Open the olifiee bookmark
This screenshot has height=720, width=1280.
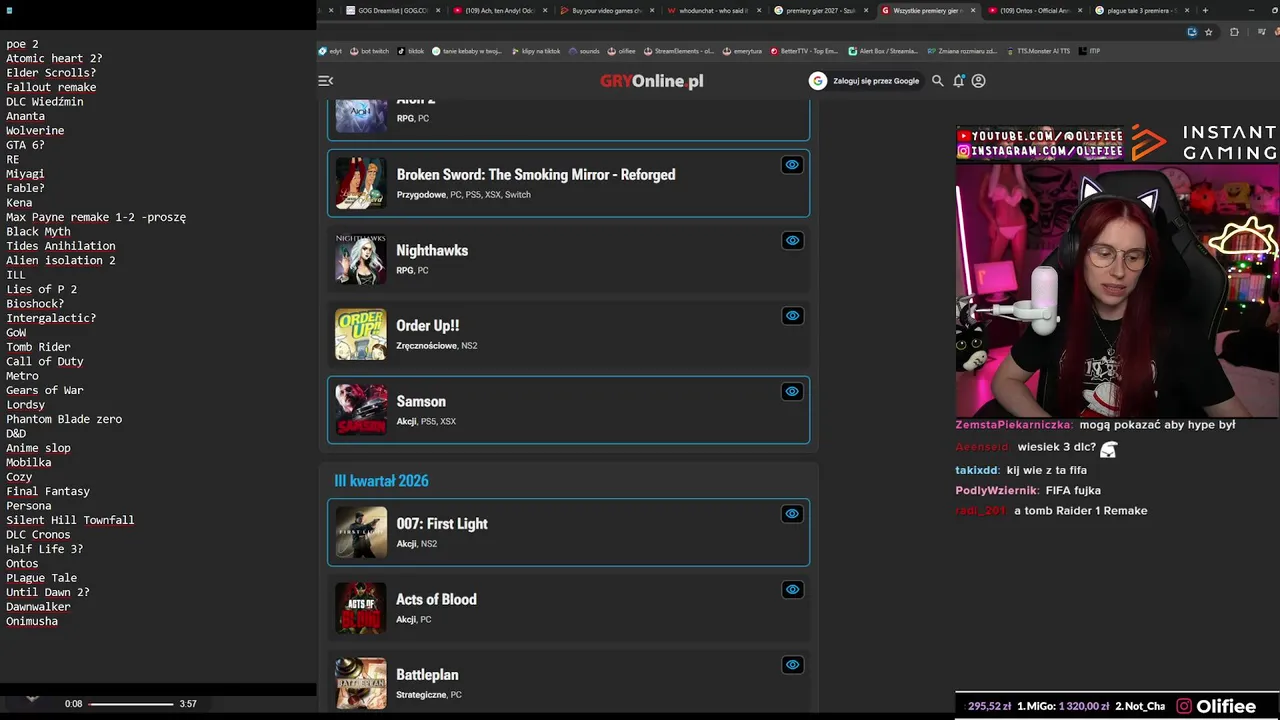[622, 51]
